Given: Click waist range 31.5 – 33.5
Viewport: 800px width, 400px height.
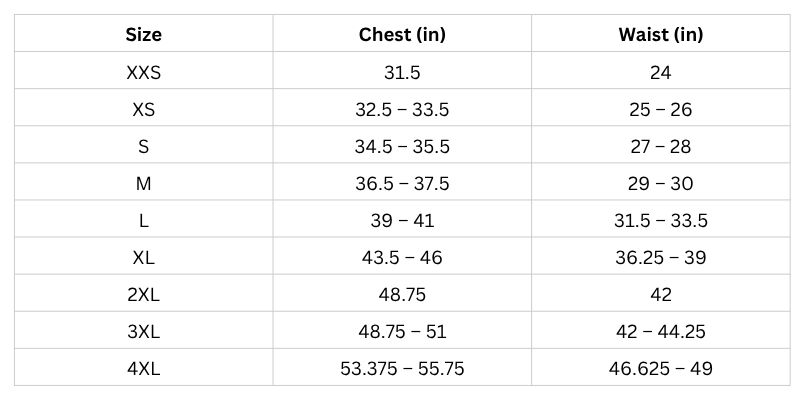Looking at the screenshot, I should coord(660,221).
